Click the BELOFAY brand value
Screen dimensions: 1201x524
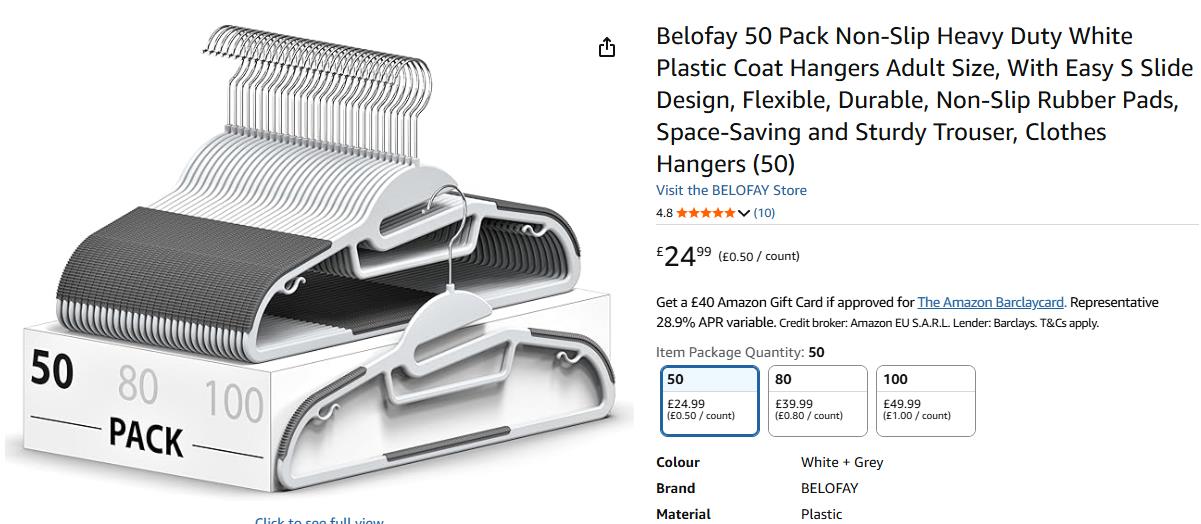coord(829,488)
